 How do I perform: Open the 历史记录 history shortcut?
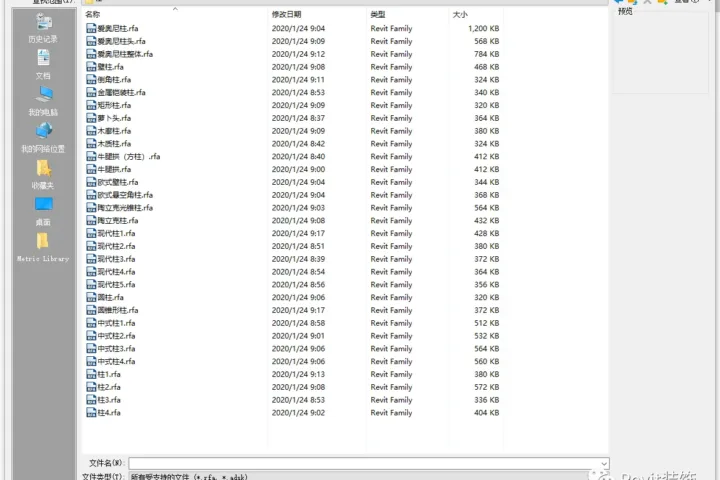tap(43, 28)
